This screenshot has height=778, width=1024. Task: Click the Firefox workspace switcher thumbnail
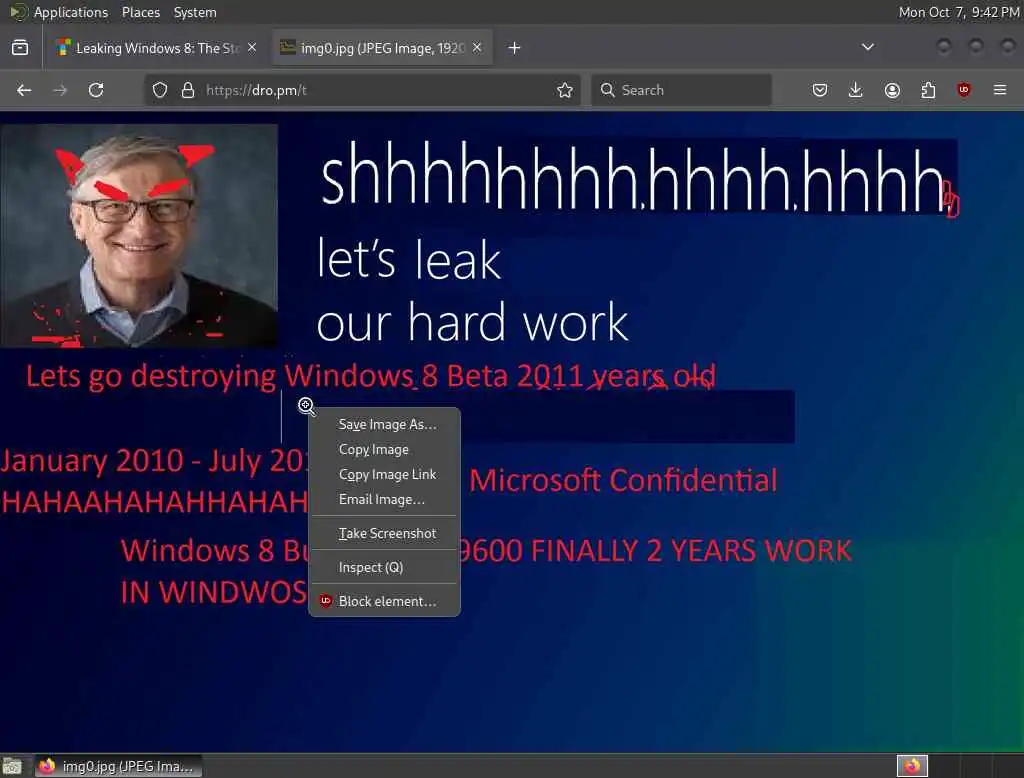[912, 766]
